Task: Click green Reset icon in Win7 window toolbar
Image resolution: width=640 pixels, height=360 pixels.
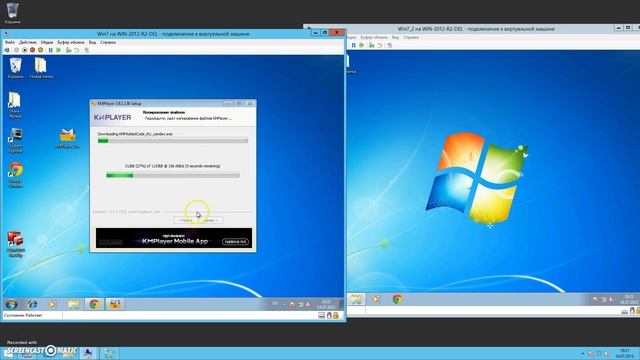Action: (59, 50)
